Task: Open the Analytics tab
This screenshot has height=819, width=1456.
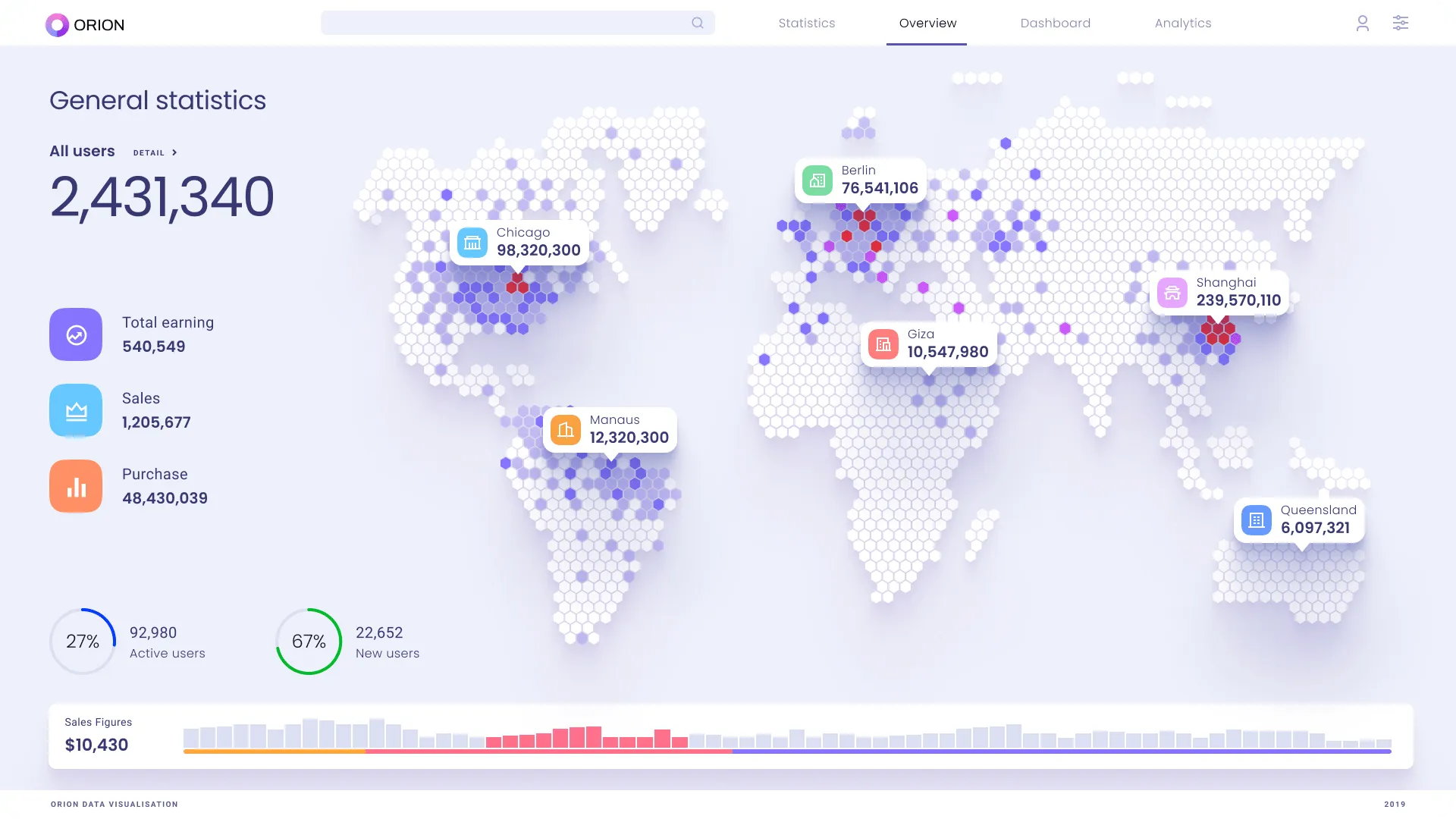Action: [x=1182, y=24]
